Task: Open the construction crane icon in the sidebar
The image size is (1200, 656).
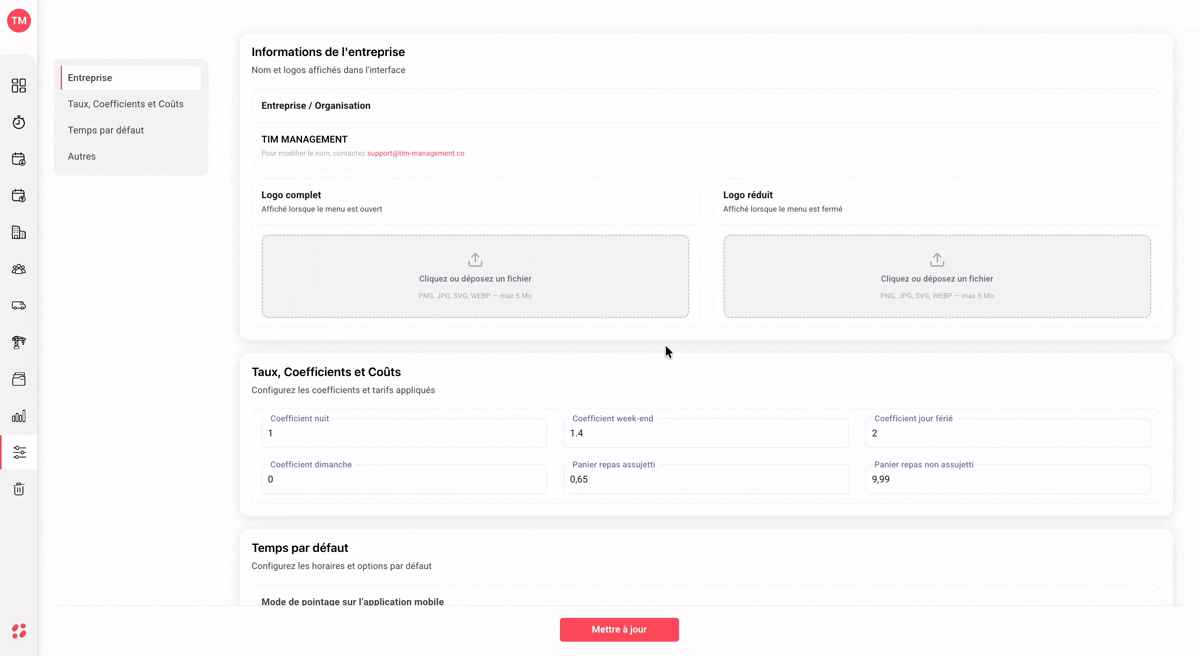Action: click(19, 342)
